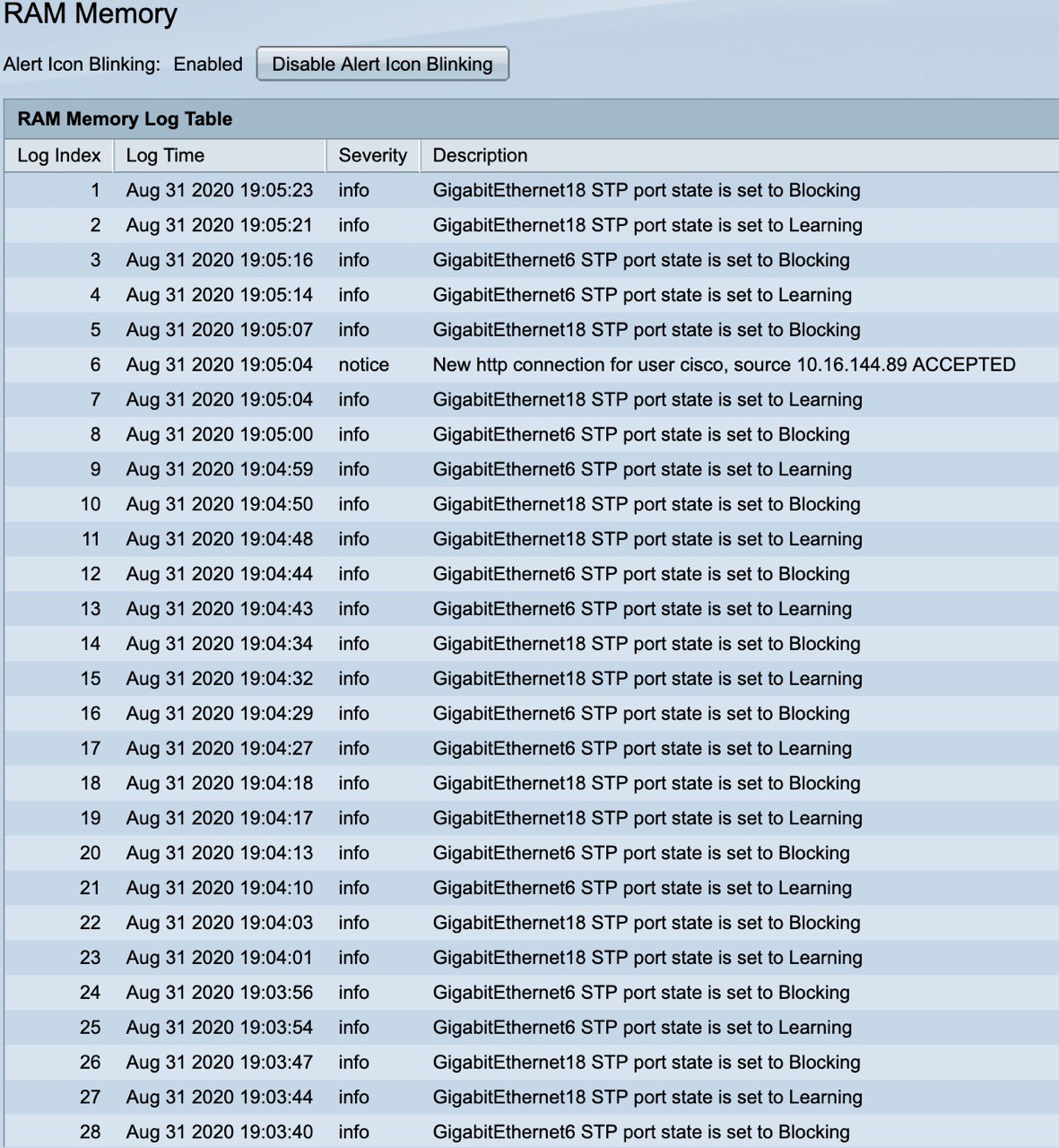The image size is (1059, 1148).
Task: Click log time Aug 31 2020 19:04:13
Action: click(x=220, y=853)
